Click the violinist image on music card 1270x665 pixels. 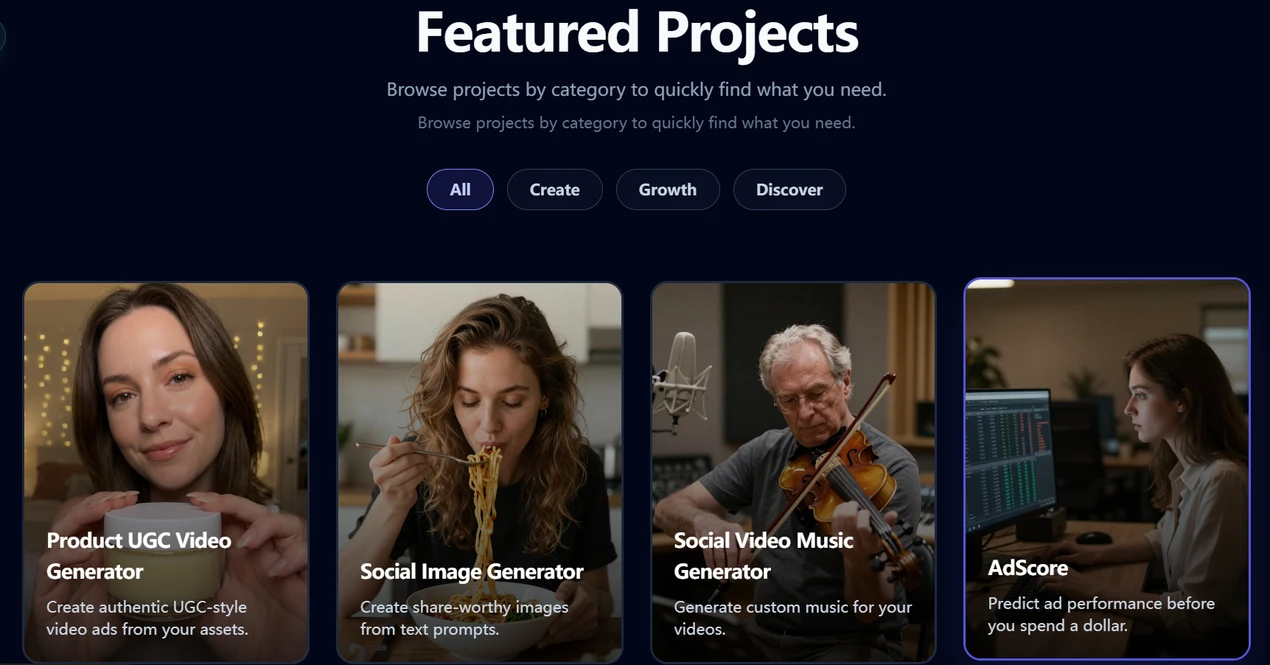[x=793, y=400]
